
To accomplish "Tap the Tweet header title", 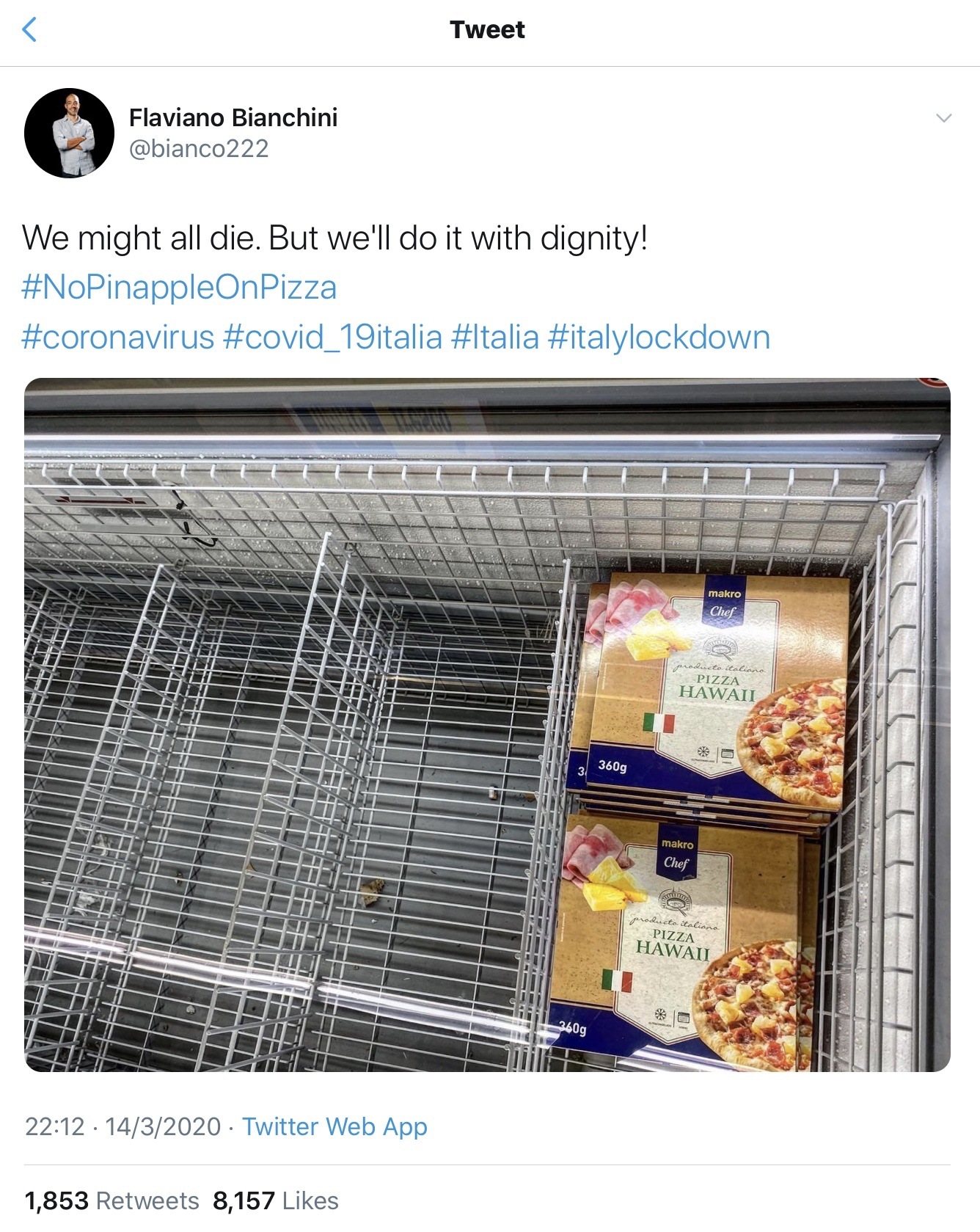I will point(487,29).
